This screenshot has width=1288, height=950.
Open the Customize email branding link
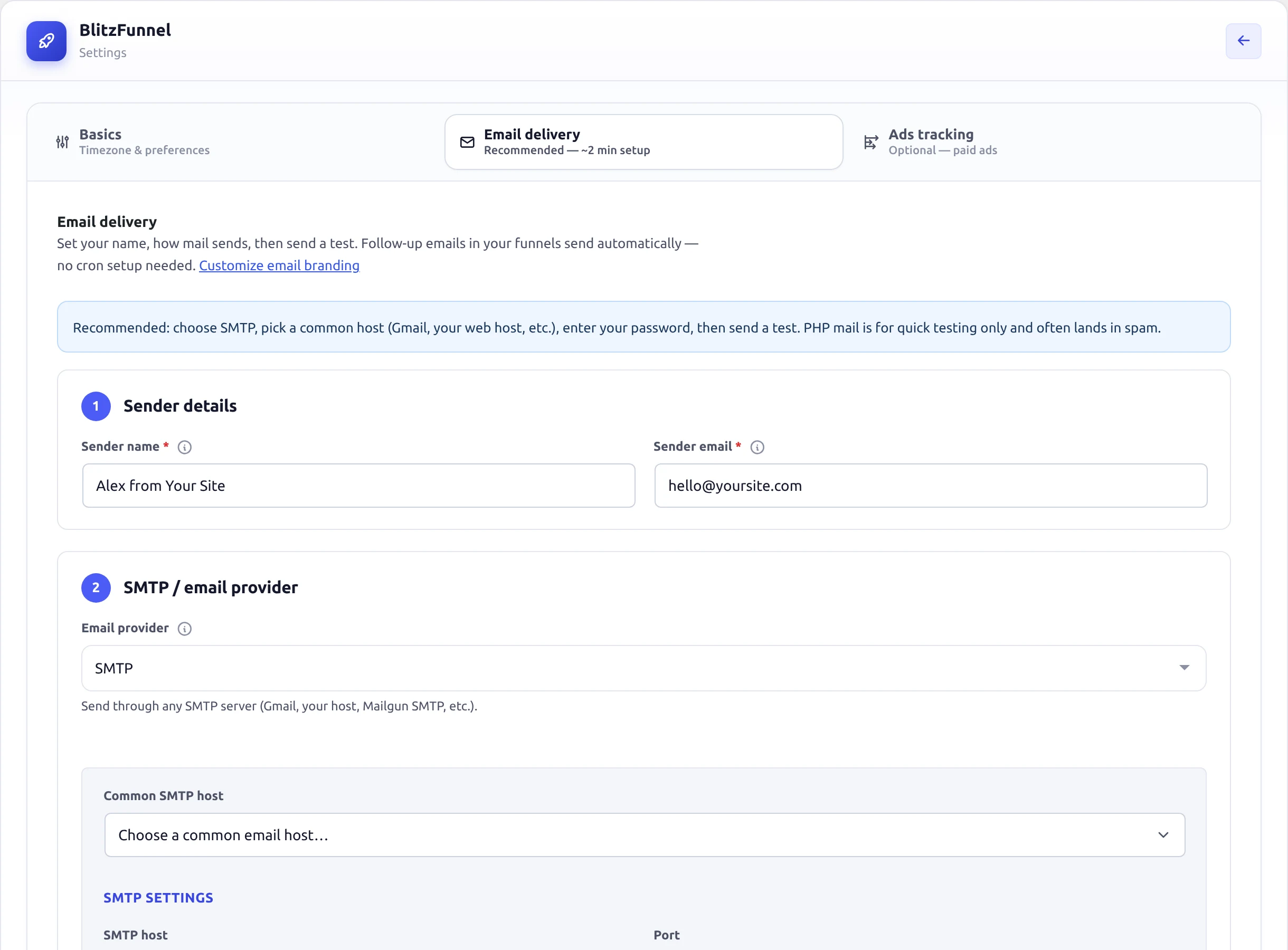[279, 265]
